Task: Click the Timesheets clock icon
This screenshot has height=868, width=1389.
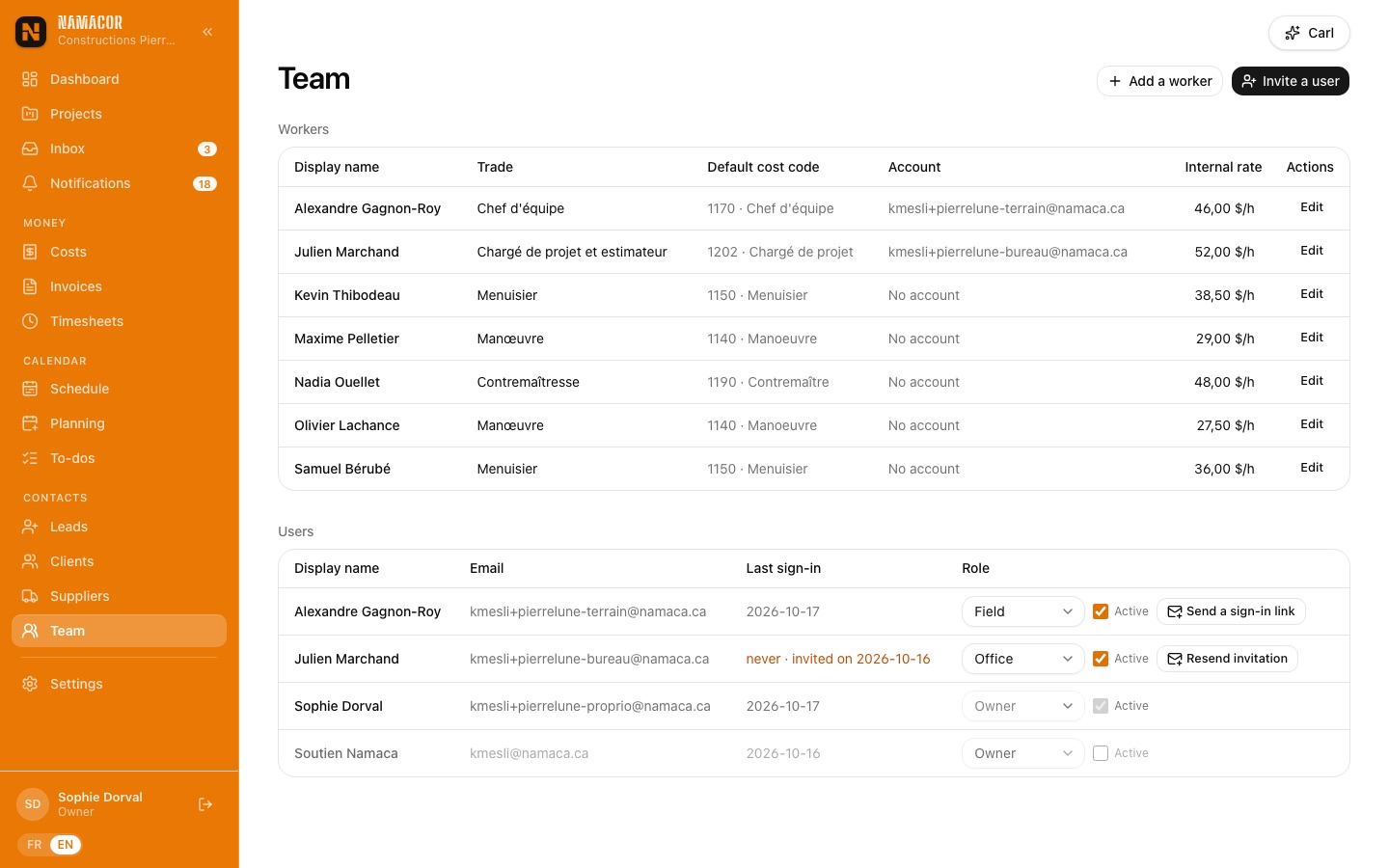Action: pos(30,321)
